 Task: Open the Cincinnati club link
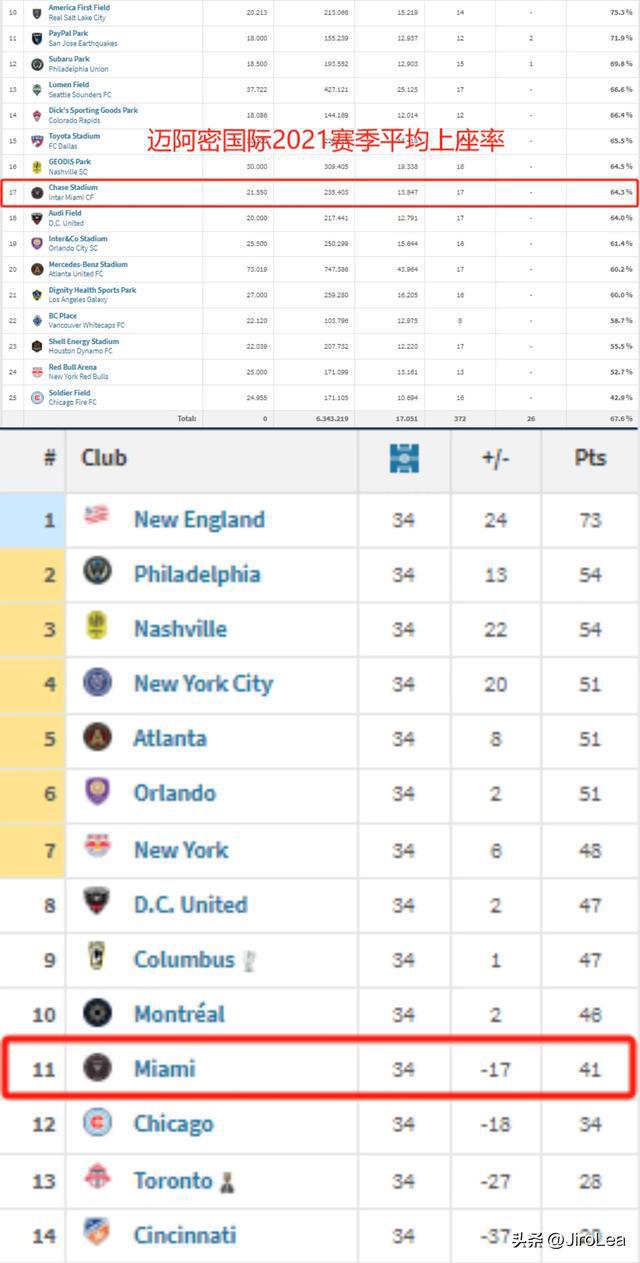pos(185,1234)
